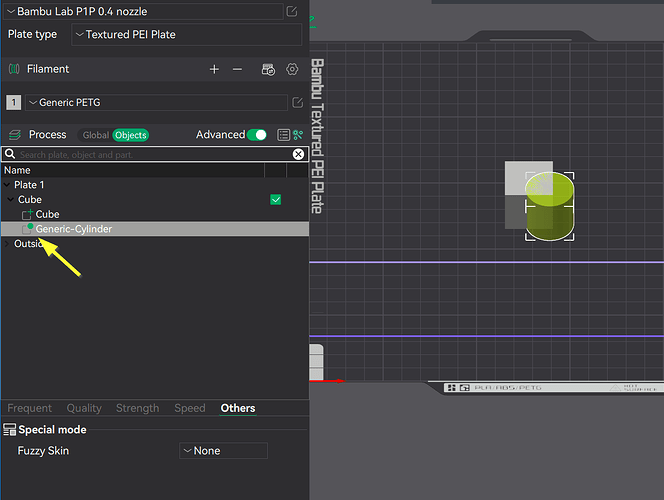Expand the Outside plate tree node

pos(7,243)
